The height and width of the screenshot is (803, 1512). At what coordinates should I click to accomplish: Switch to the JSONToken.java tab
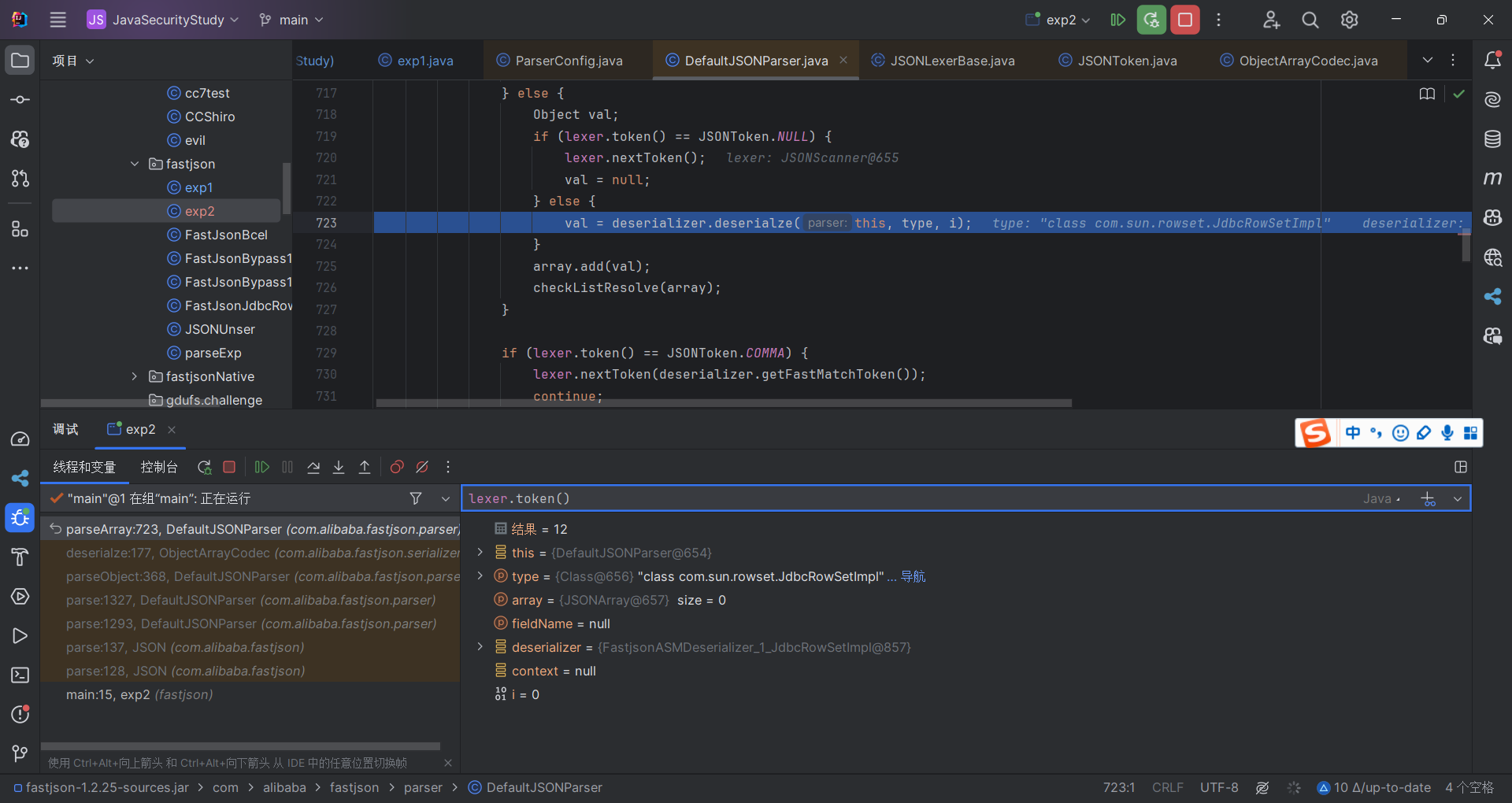coord(1117,61)
